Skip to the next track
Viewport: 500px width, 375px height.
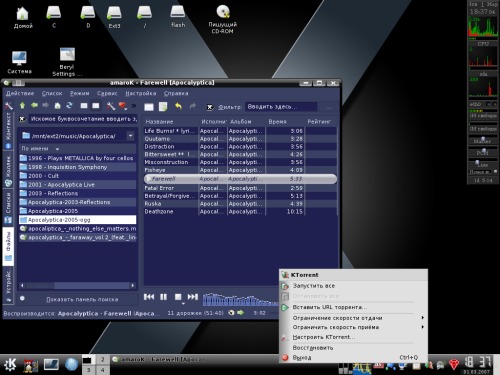coord(192,297)
